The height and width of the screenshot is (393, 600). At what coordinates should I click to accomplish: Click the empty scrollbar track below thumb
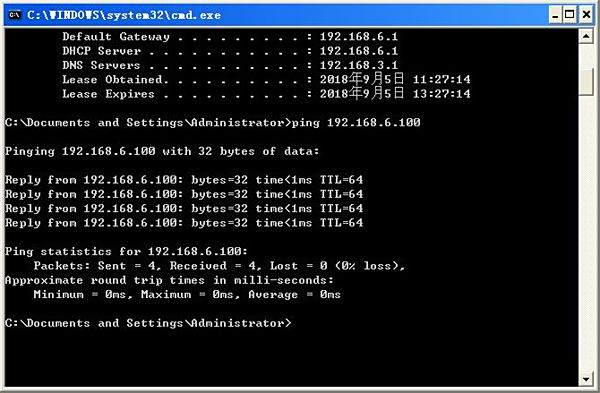coord(586,233)
